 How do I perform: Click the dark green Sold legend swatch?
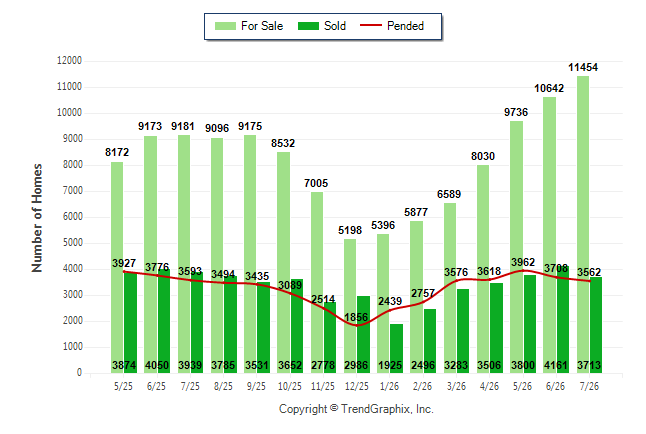[x=308, y=26]
